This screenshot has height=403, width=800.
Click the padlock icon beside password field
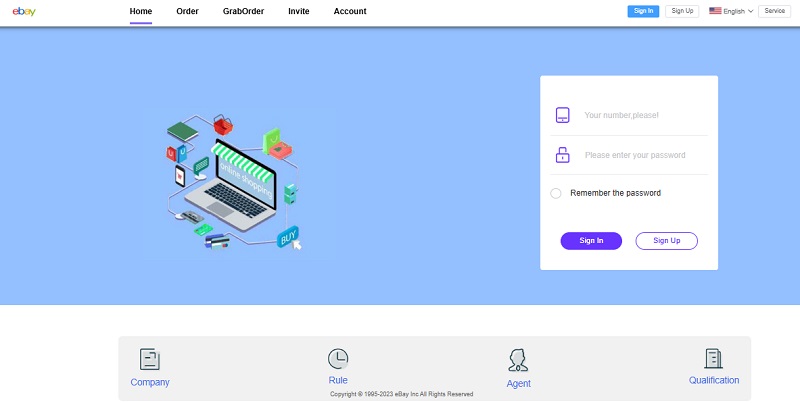click(x=563, y=155)
